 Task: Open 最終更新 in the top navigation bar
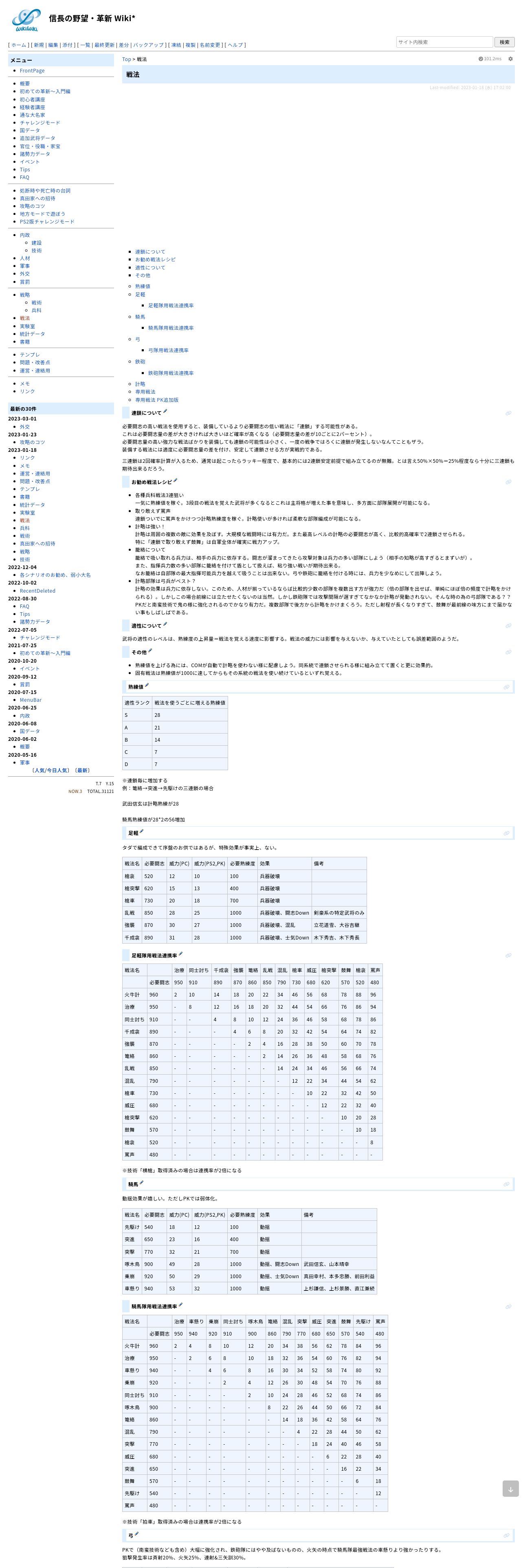[x=104, y=45]
